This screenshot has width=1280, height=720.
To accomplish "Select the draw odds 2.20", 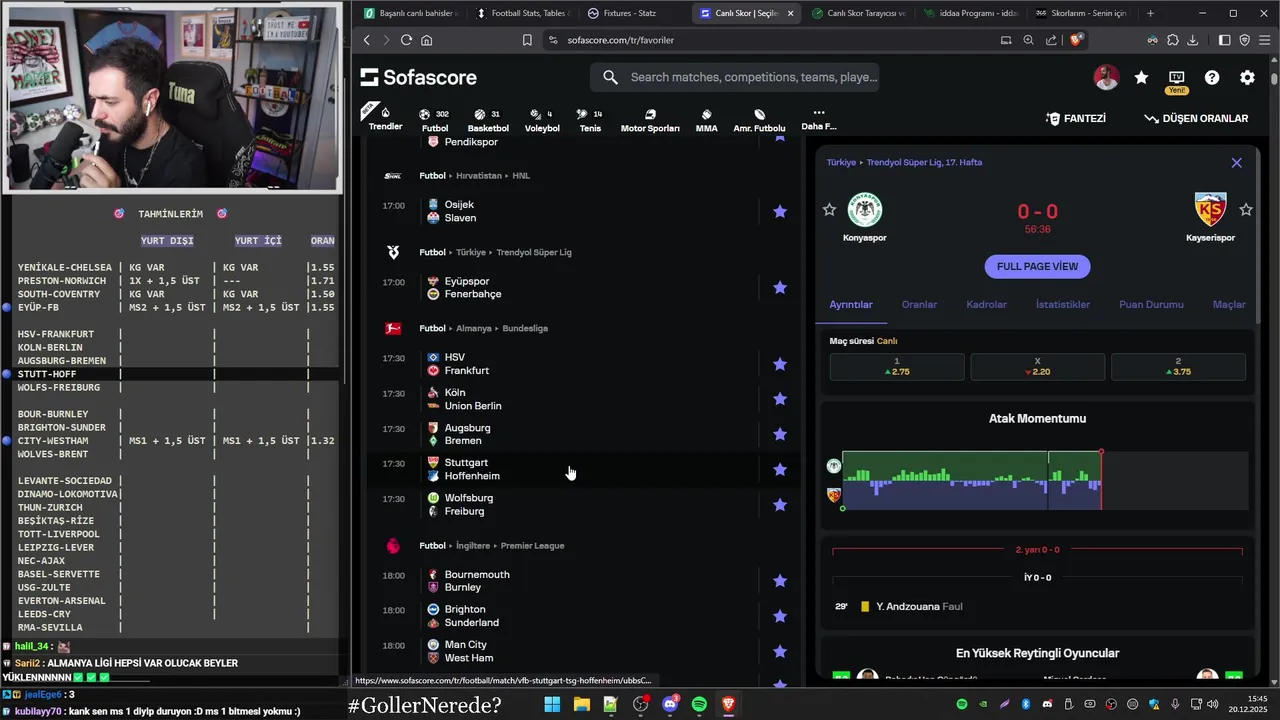I will click(1037, 367).
